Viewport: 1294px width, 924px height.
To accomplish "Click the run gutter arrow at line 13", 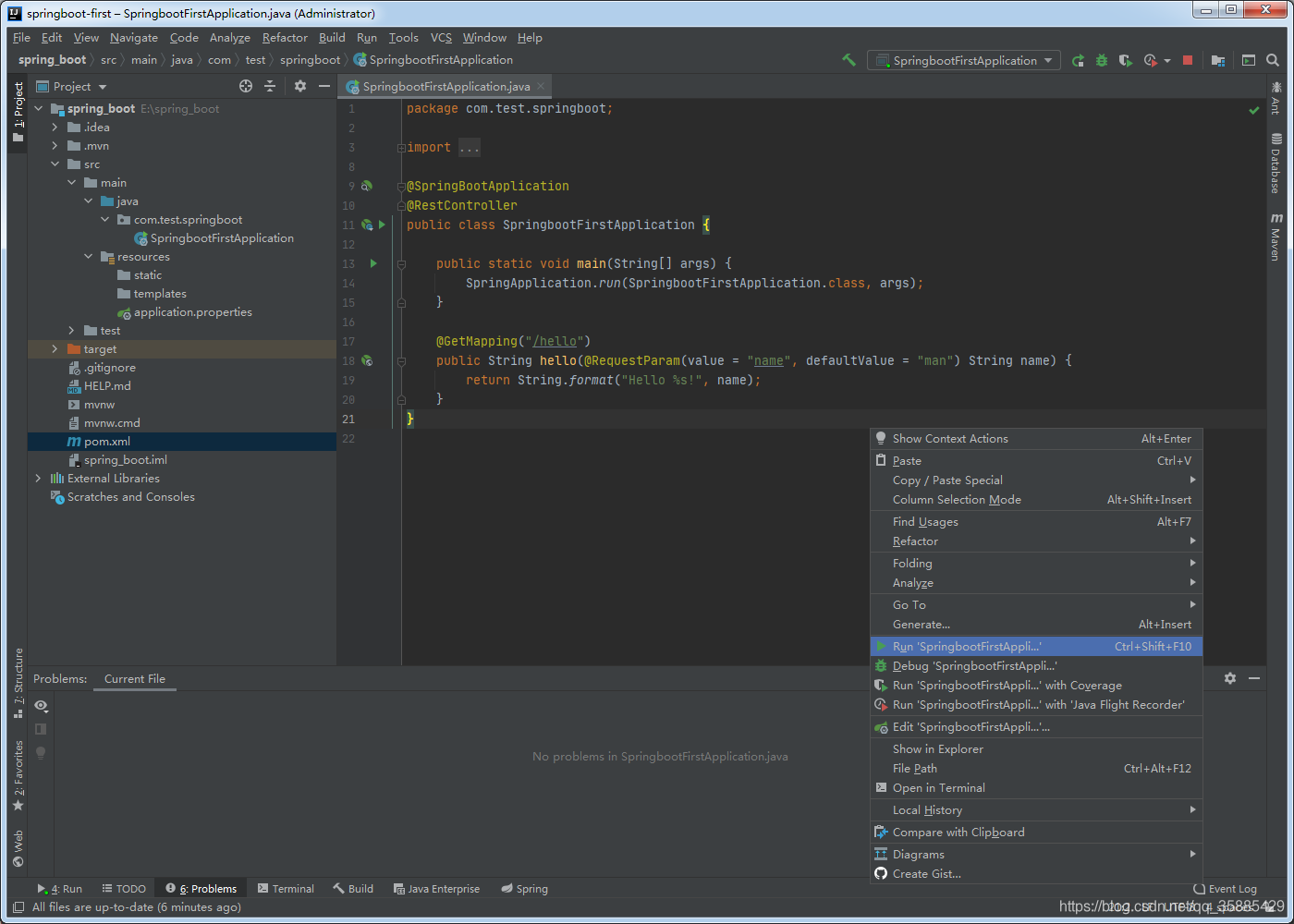I will (x=373, y=263).
